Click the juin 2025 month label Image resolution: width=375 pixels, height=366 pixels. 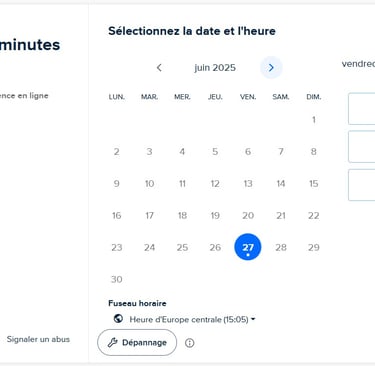(x=215, y=68)
